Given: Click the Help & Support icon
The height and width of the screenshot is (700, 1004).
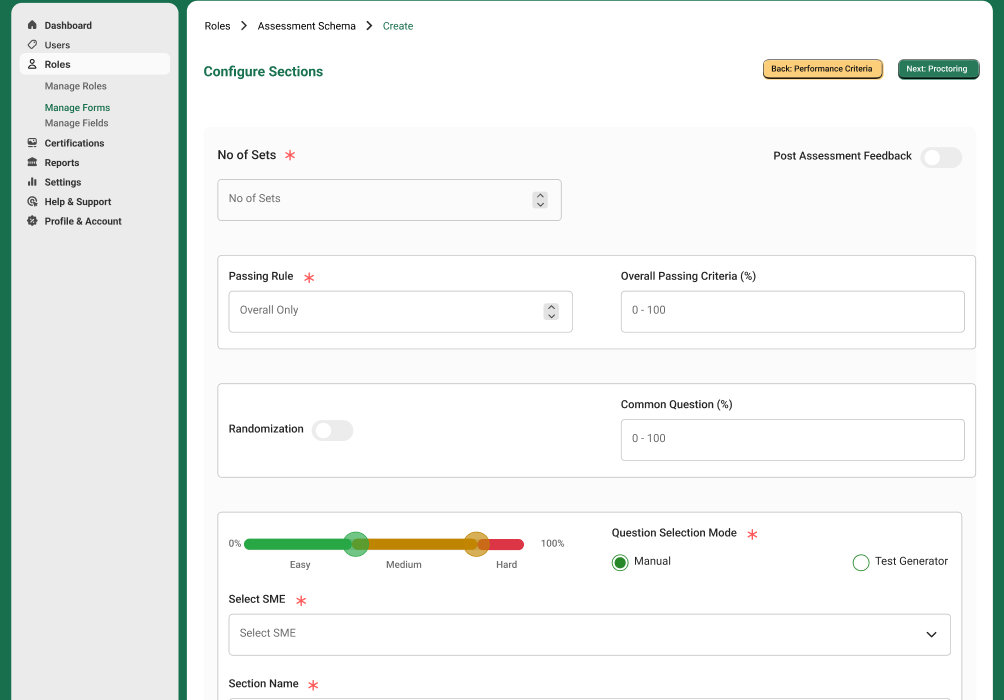Looking at the screenshot, I should (32, 201).
